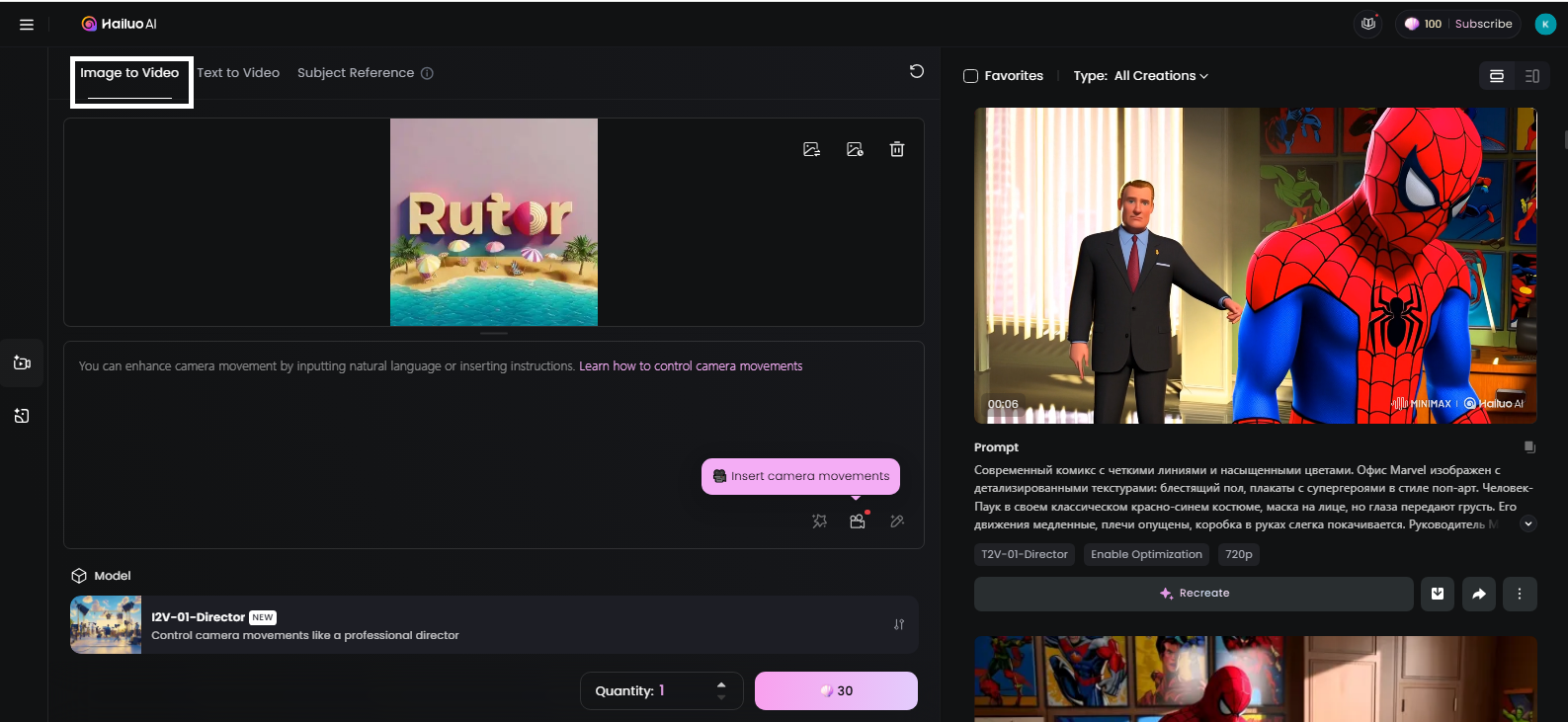
Task: Switch to the side-panel layout view
Action: [x=1532, y=76]
